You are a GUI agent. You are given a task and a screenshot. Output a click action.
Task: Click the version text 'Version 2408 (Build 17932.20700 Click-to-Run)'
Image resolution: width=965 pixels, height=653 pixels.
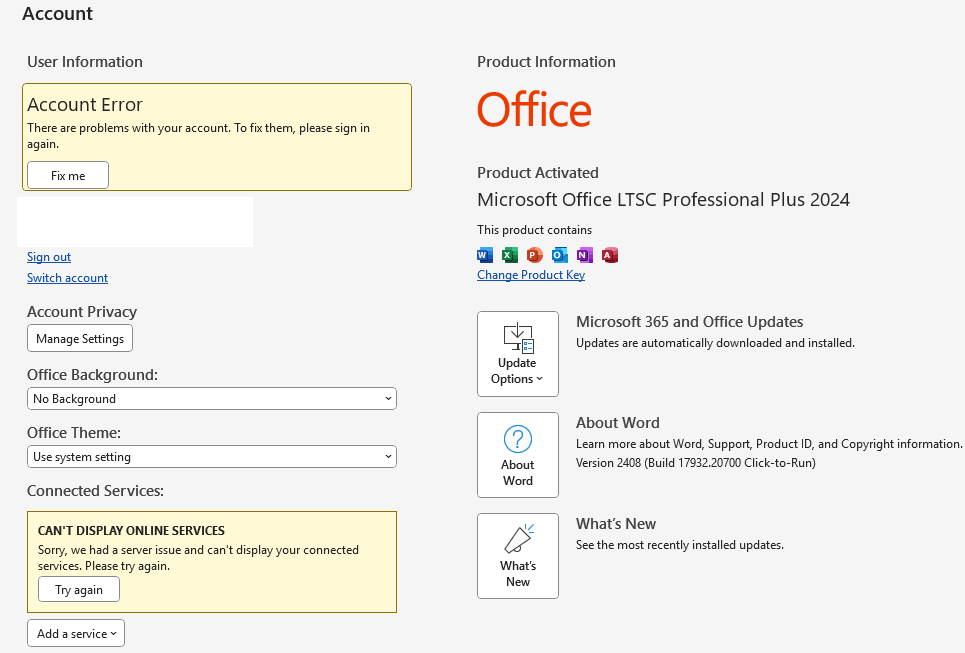coord(695,463)
